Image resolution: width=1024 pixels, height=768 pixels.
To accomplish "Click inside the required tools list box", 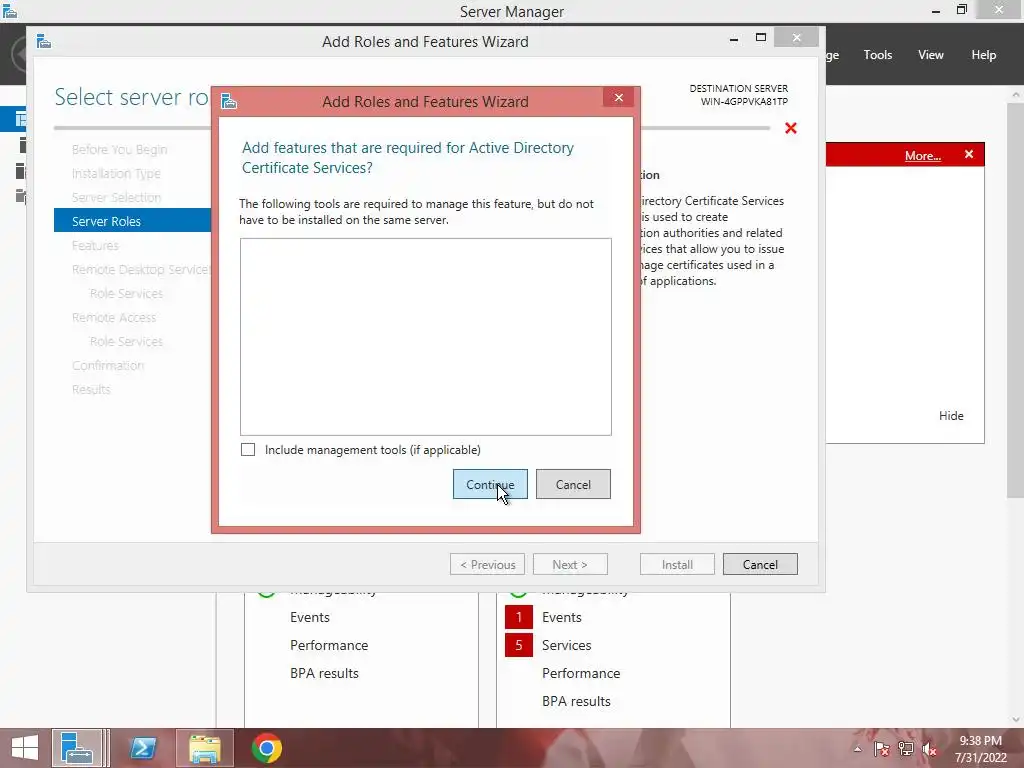I will [426, 336].
